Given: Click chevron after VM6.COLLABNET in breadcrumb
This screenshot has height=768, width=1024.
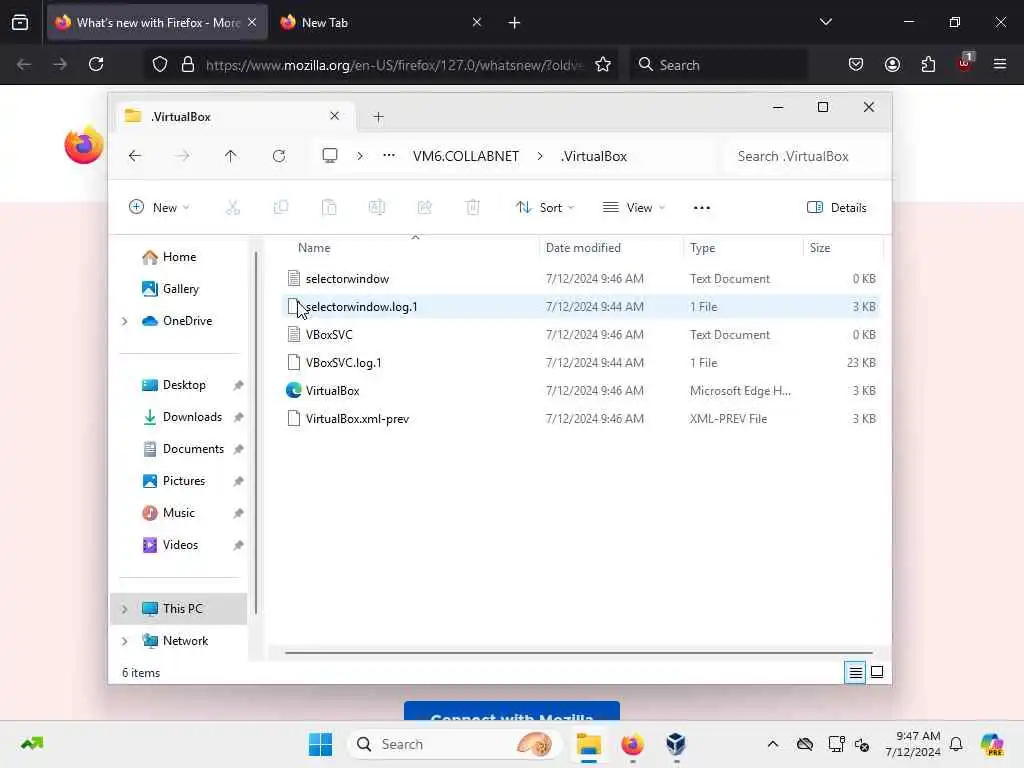Looking at the screenshot, I should [x=540, y=156].
